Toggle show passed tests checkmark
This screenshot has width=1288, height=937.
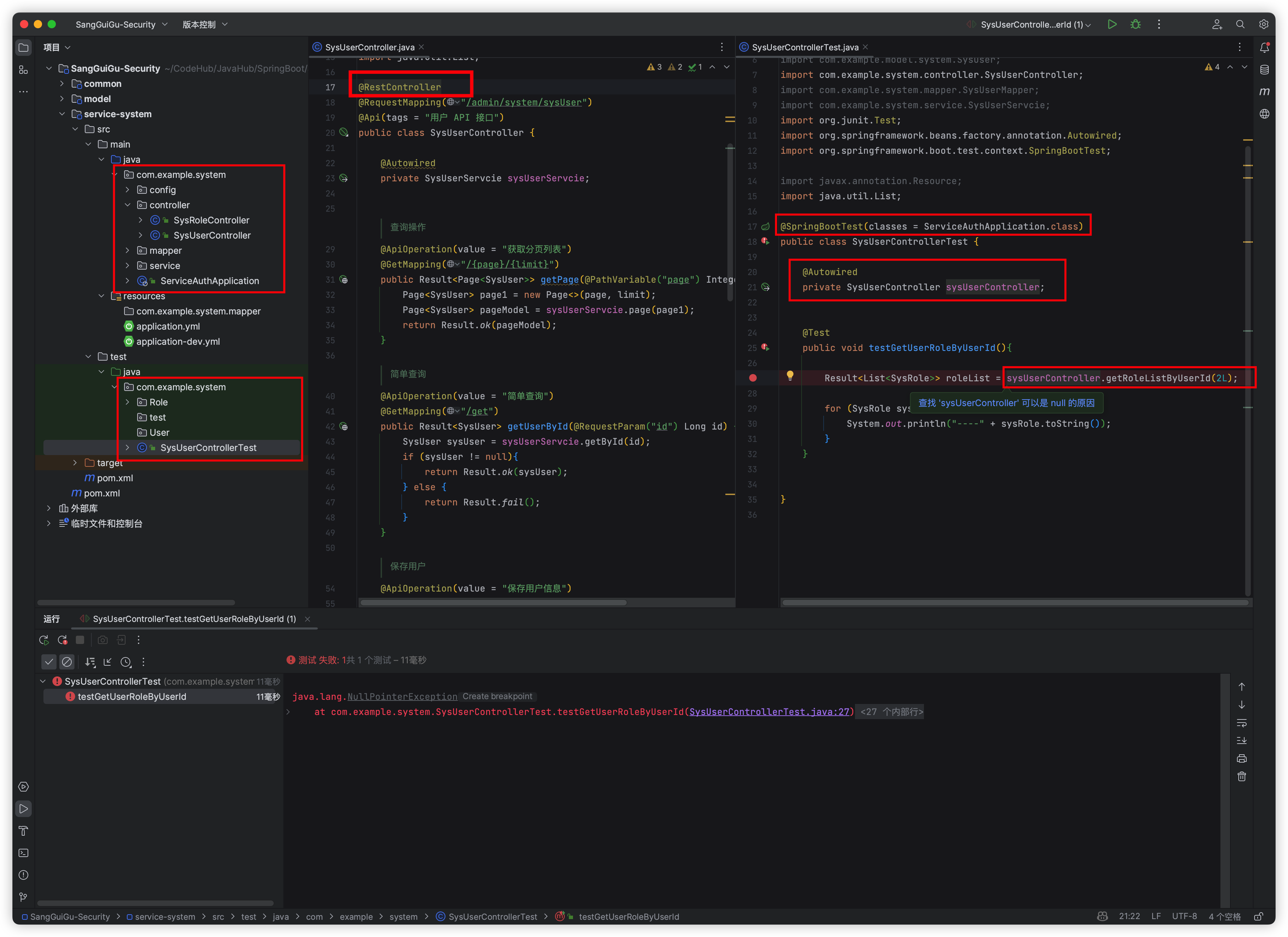point(49,662)
